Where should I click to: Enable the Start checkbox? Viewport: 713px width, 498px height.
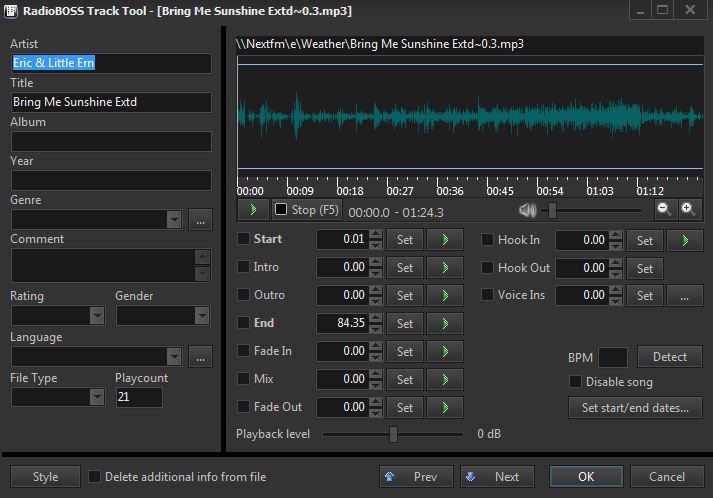coord(243,239)
